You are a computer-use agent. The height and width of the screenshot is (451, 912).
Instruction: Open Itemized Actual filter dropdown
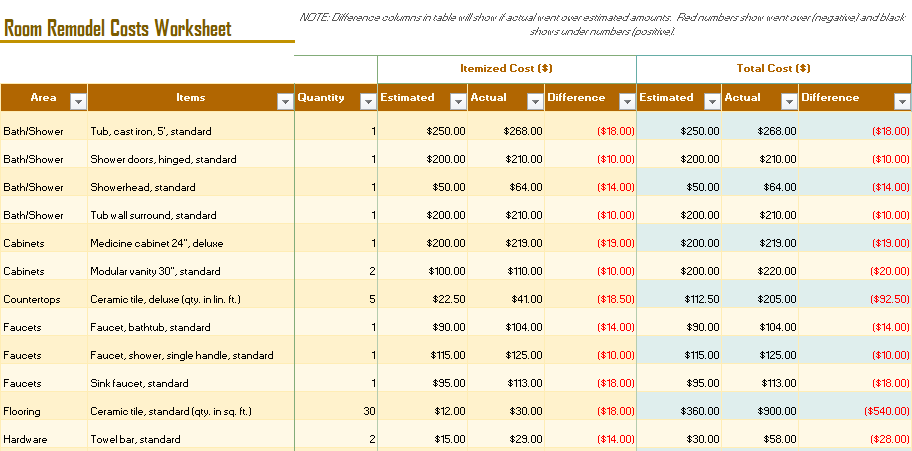click(535, 102)
